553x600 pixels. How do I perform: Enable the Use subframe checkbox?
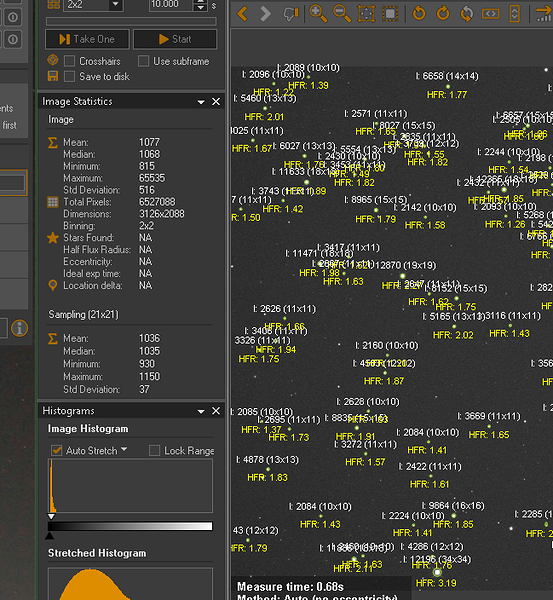pyautogui.click(x=144, y=61)
